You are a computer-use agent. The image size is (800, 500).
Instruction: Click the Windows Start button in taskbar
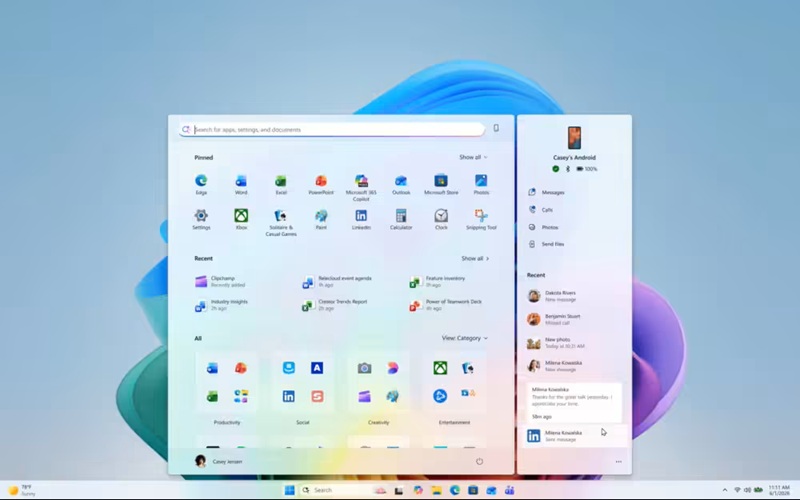point(289,490)
